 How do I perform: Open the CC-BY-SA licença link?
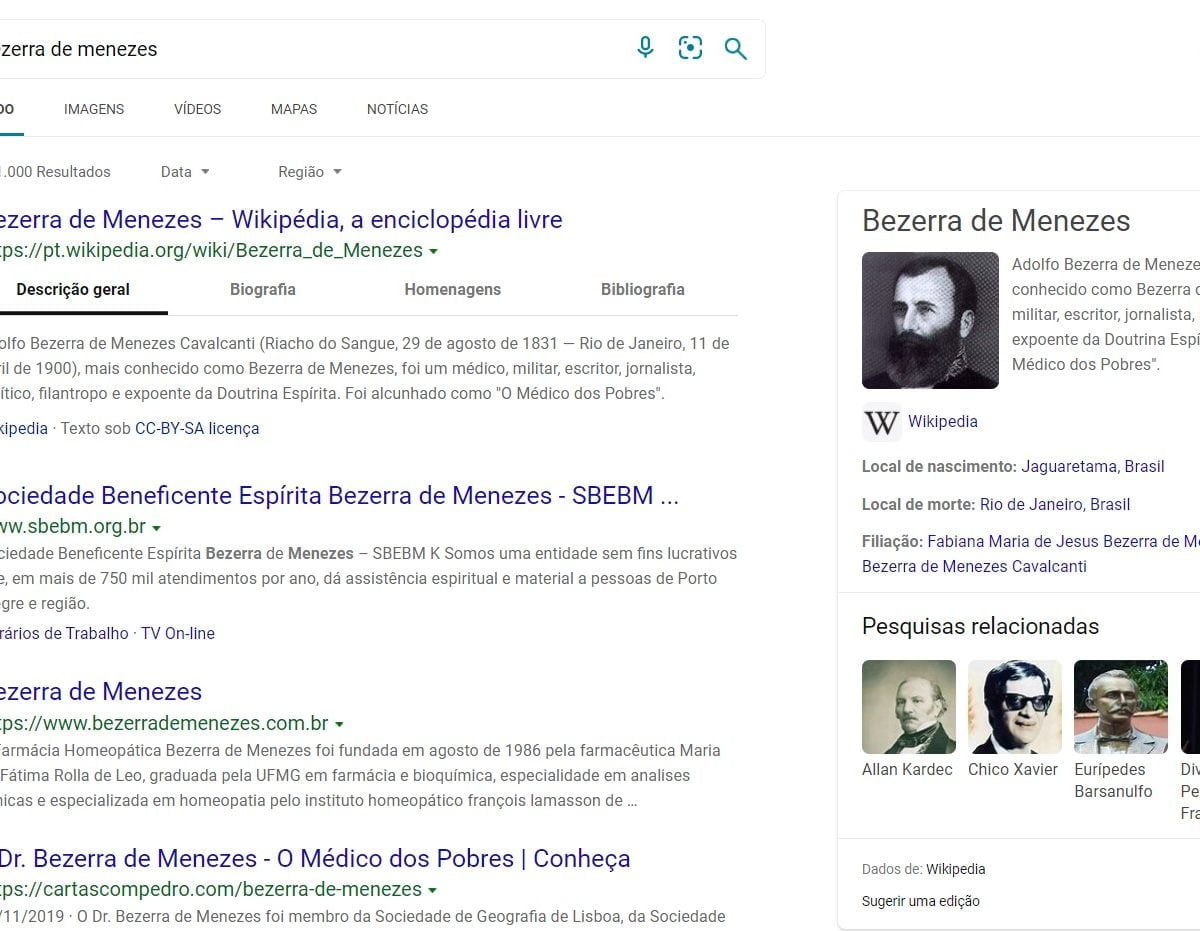coord(197,428)
